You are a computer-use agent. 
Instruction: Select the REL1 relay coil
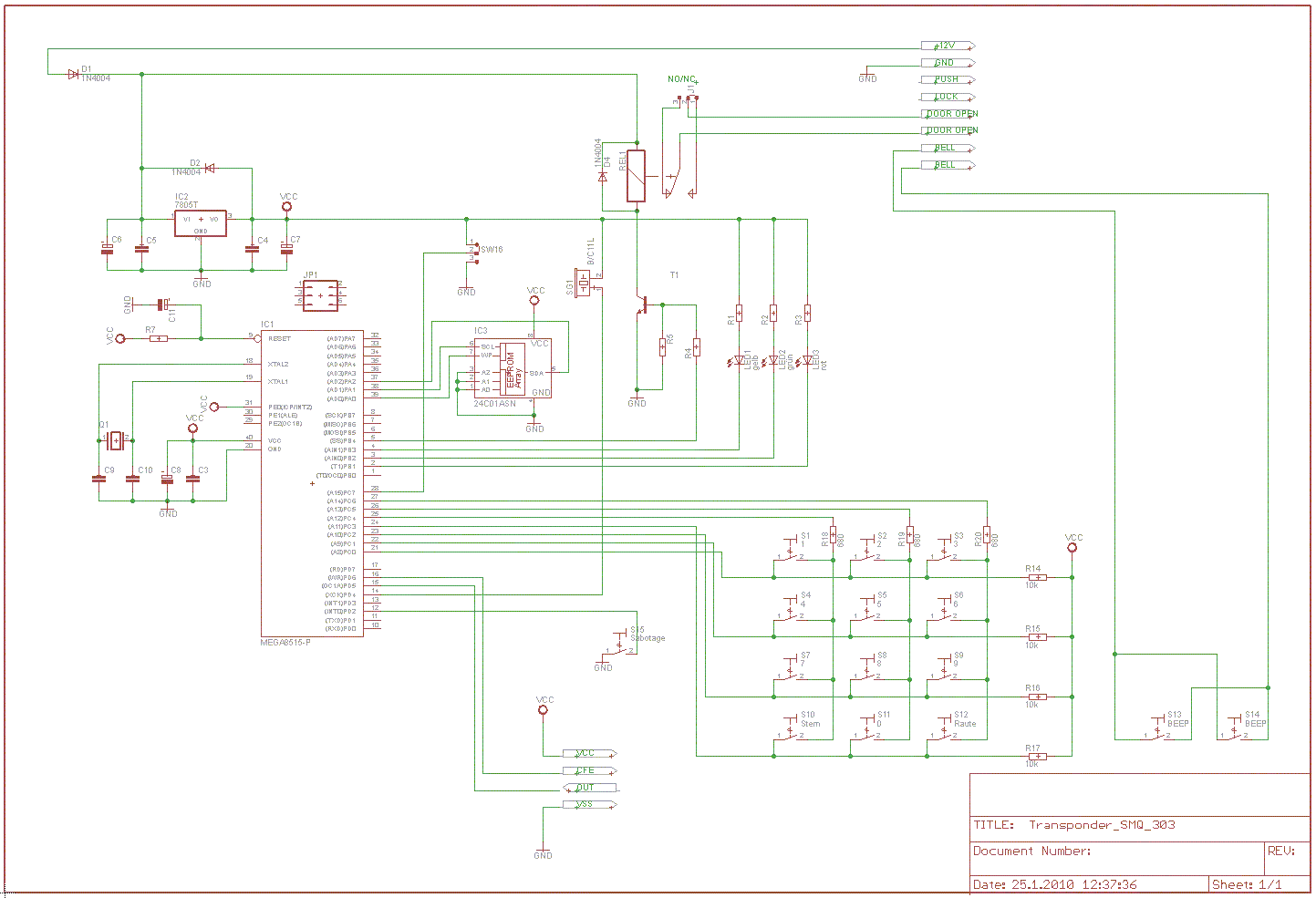pos(637,176)
